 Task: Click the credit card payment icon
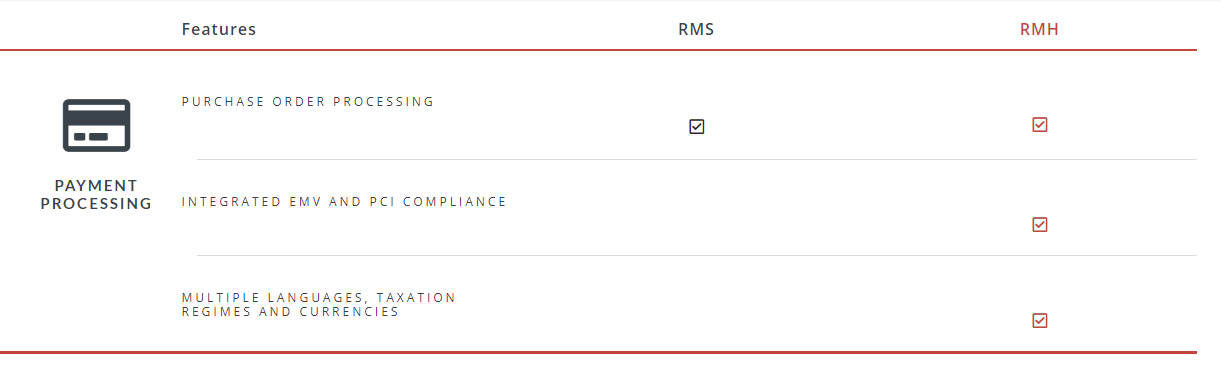coord(96,125)
